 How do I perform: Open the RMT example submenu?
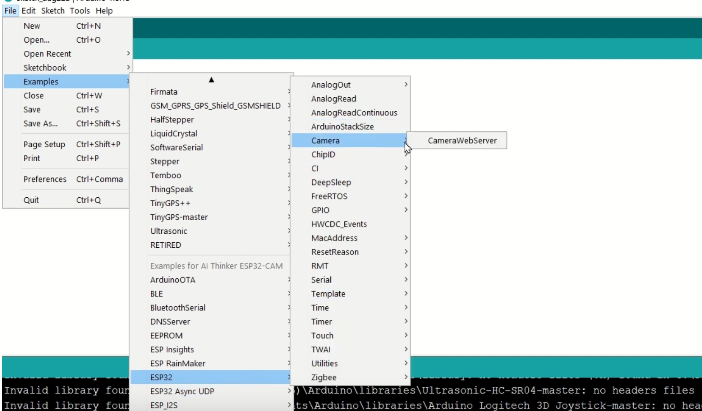tap(351, 265)
